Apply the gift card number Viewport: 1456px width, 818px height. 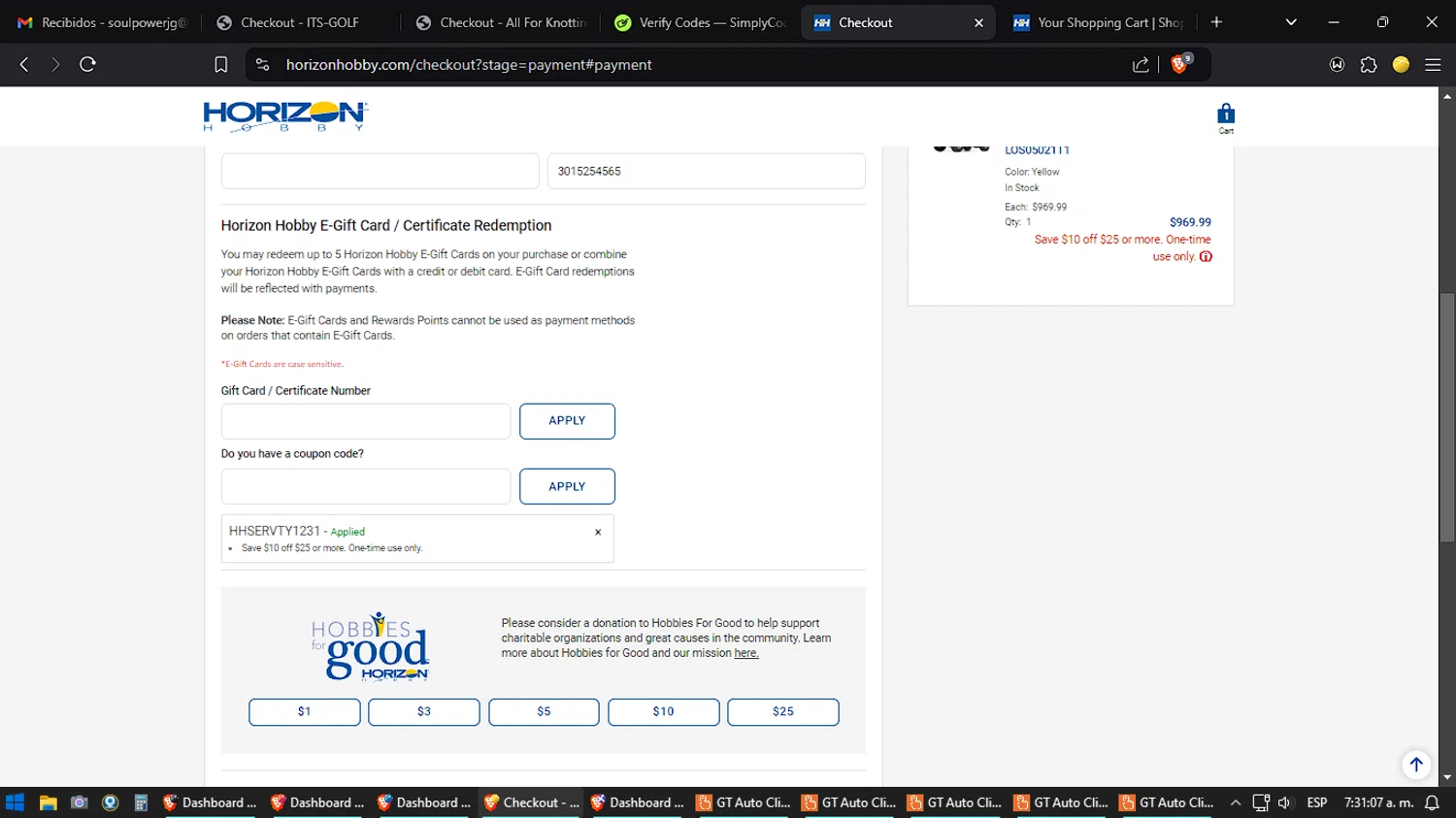click(x=567, y=421)
